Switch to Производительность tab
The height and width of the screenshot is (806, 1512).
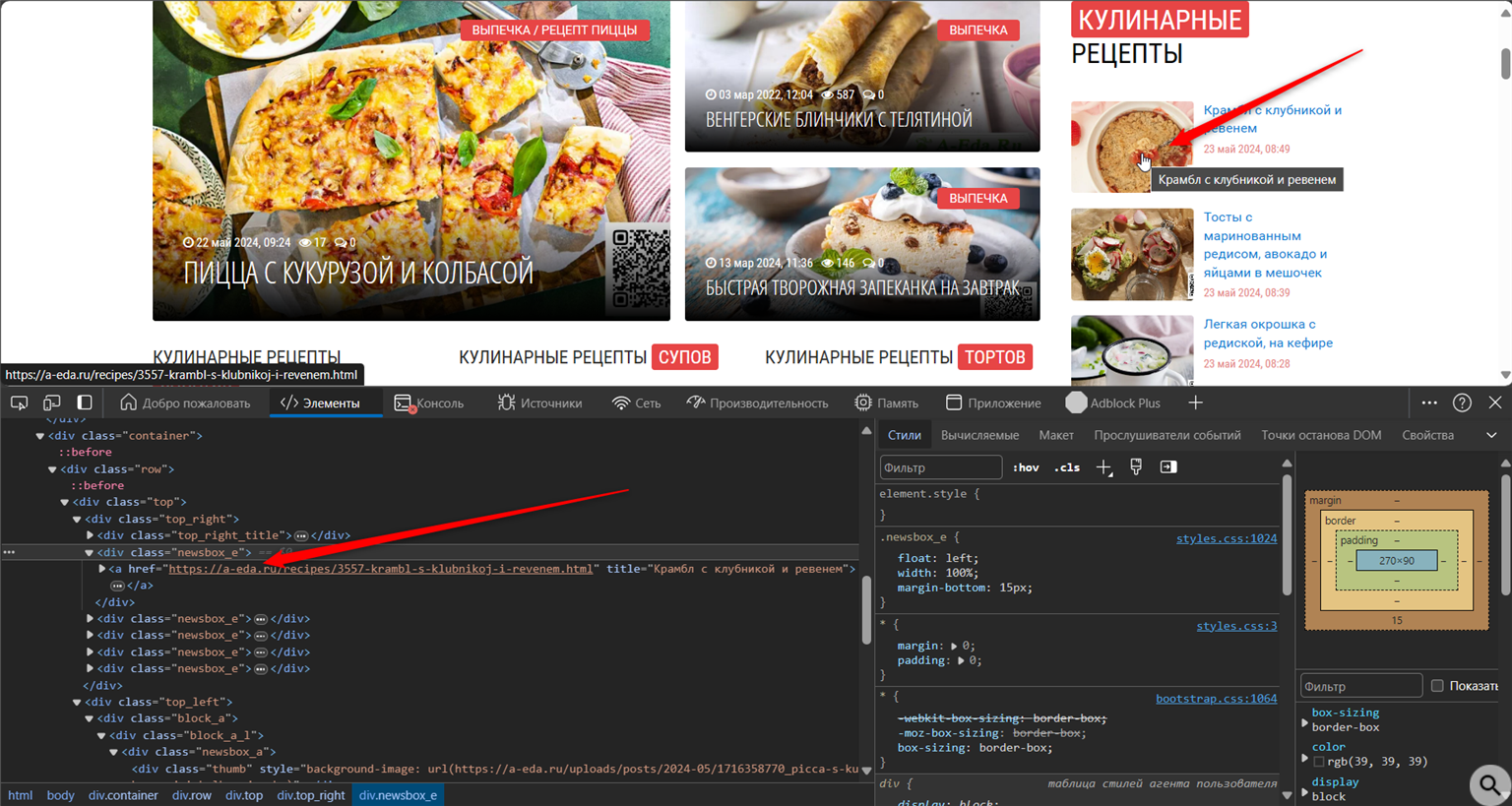757,403
